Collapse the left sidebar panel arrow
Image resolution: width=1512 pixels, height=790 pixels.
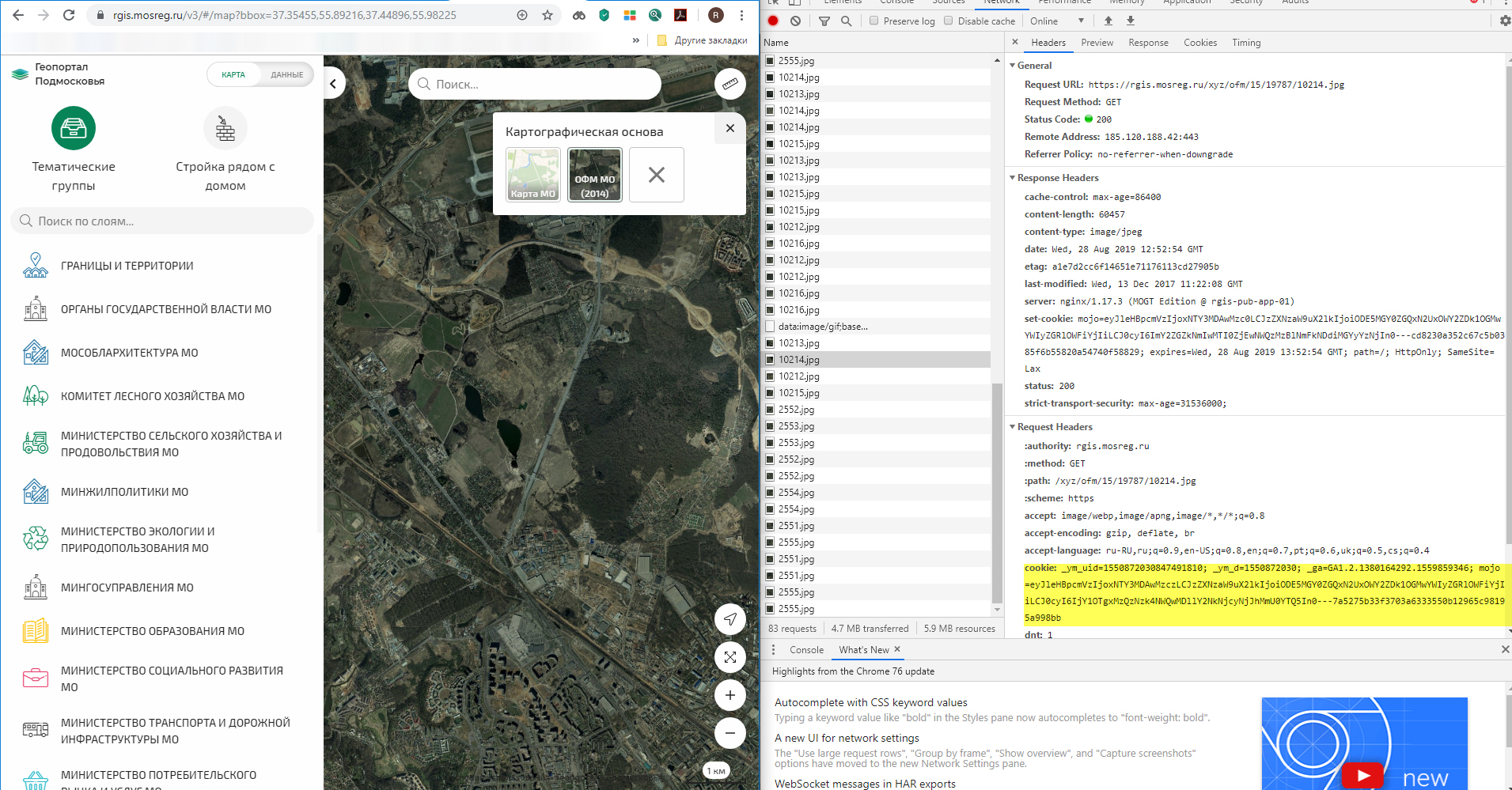[334, 84]
